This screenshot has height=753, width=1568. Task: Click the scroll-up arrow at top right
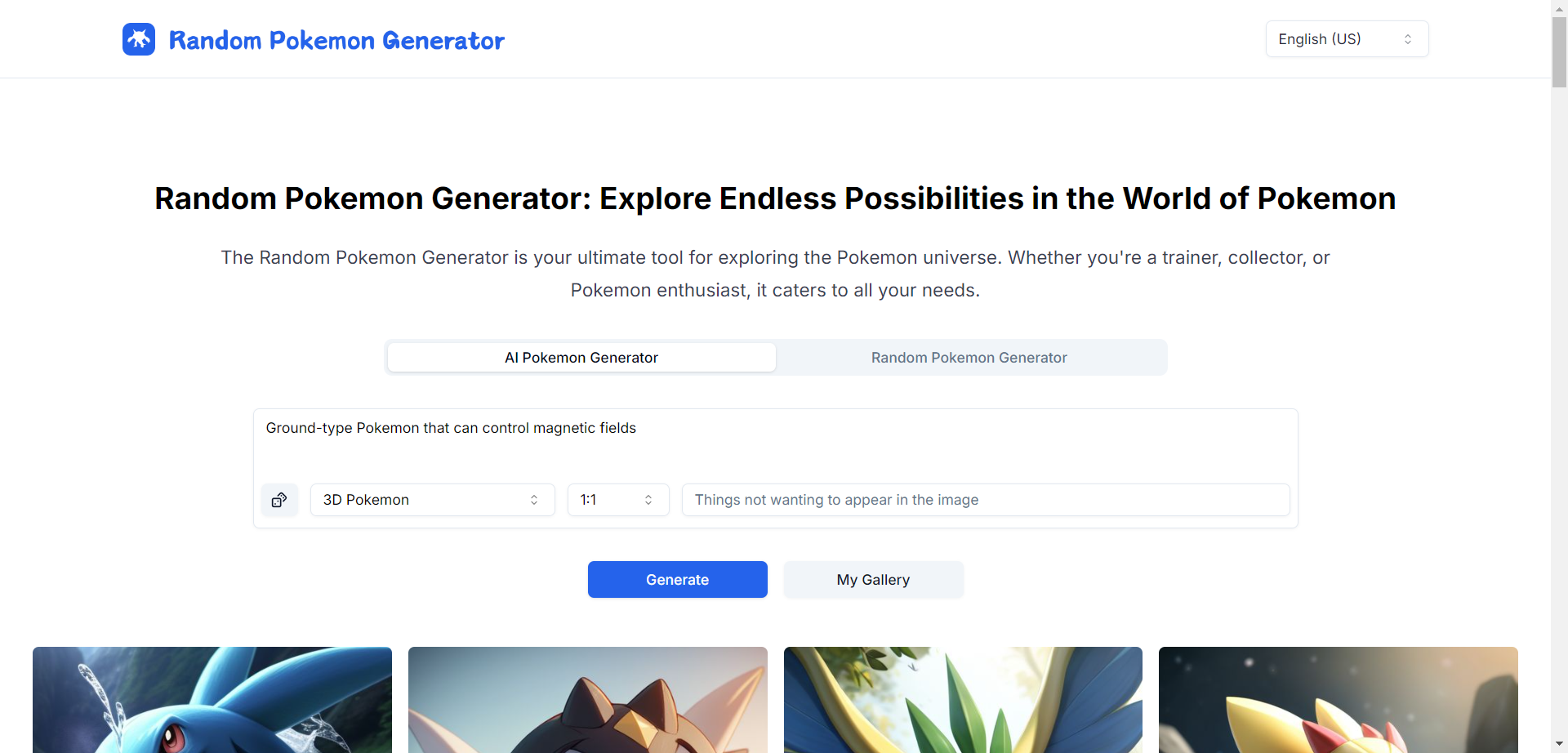pyautogui.click(x=1558, y=8)
